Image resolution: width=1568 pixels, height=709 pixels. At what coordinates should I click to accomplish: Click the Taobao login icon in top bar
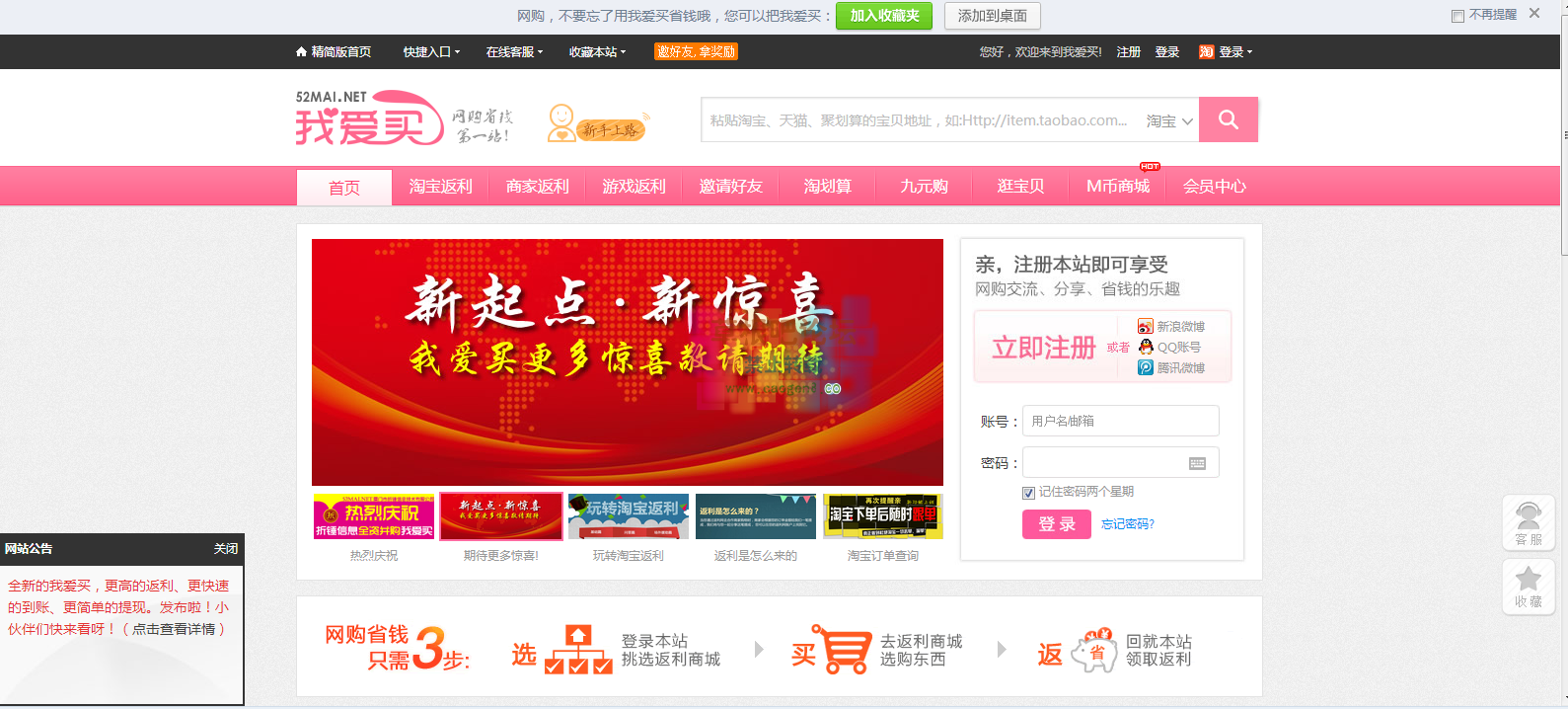click(1206, 52)
